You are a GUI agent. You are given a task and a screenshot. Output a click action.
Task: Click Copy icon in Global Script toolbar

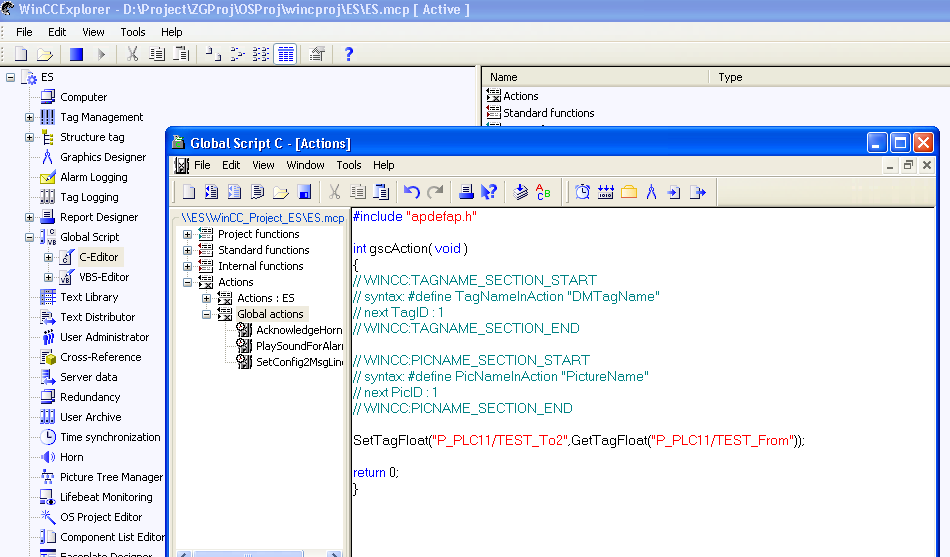(x=358, y=192)
